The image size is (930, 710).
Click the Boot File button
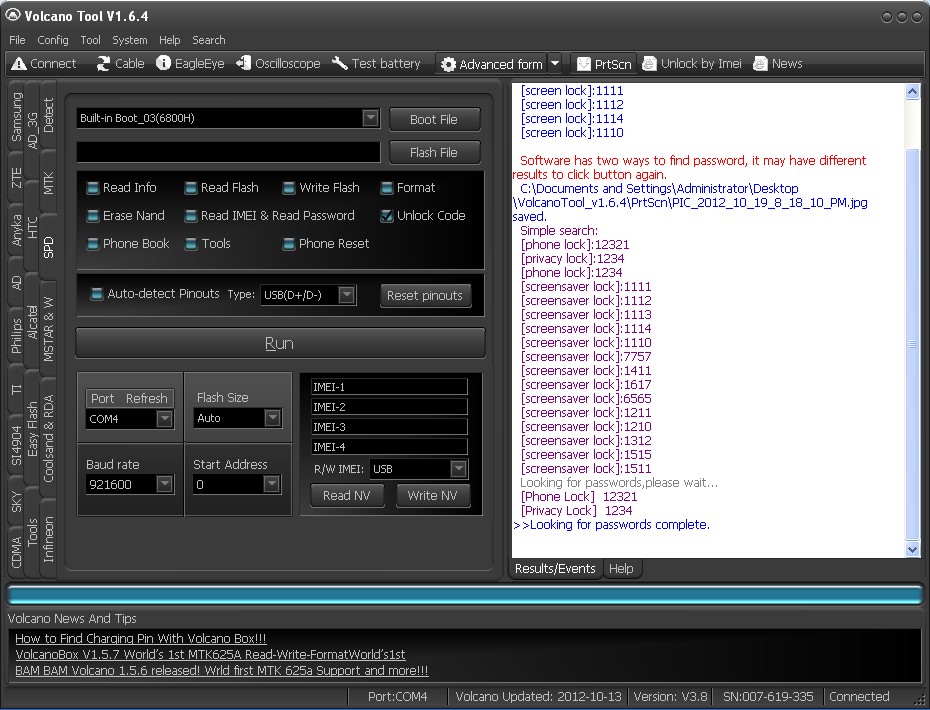pos(434,119)
